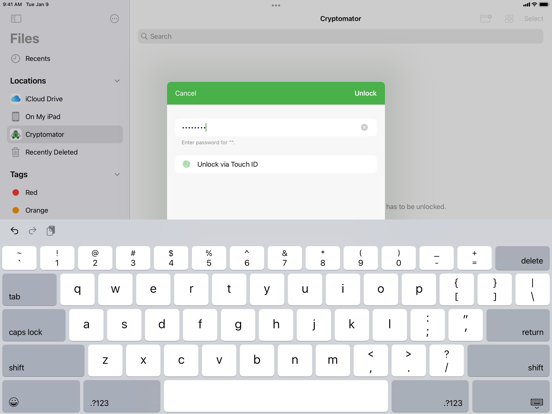
Task: Select the Red tag
Action: (65, 193)
